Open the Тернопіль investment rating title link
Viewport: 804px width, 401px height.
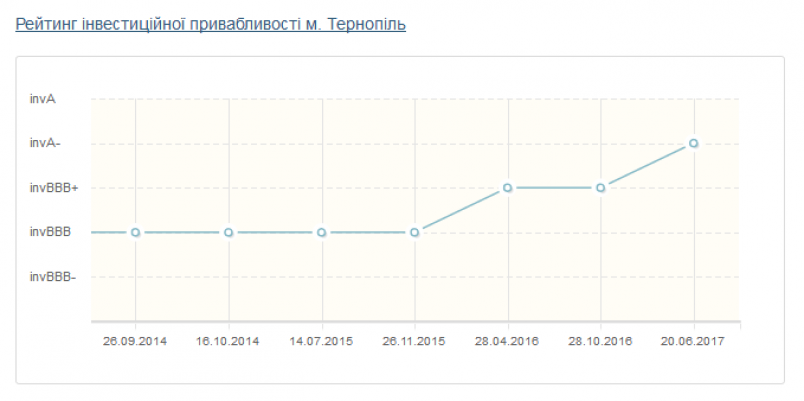click(x=211, y=24)
